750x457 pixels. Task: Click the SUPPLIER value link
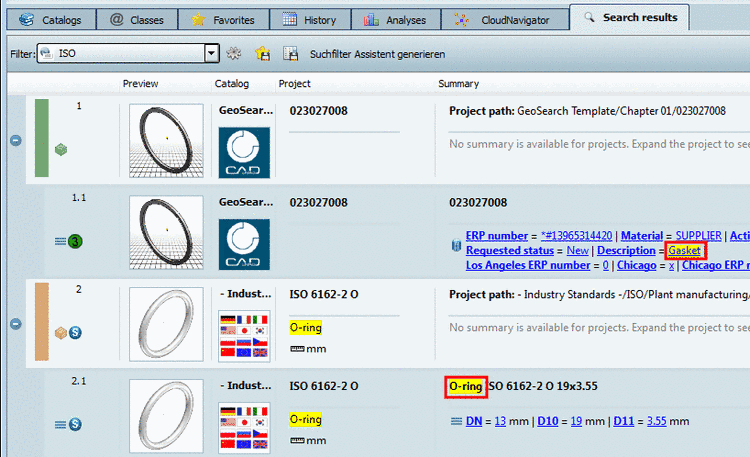[x=698, y=236]
